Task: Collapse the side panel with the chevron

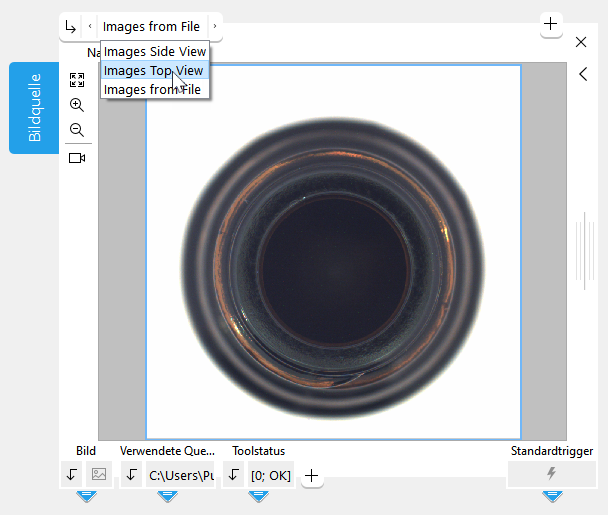Action: 582,73
